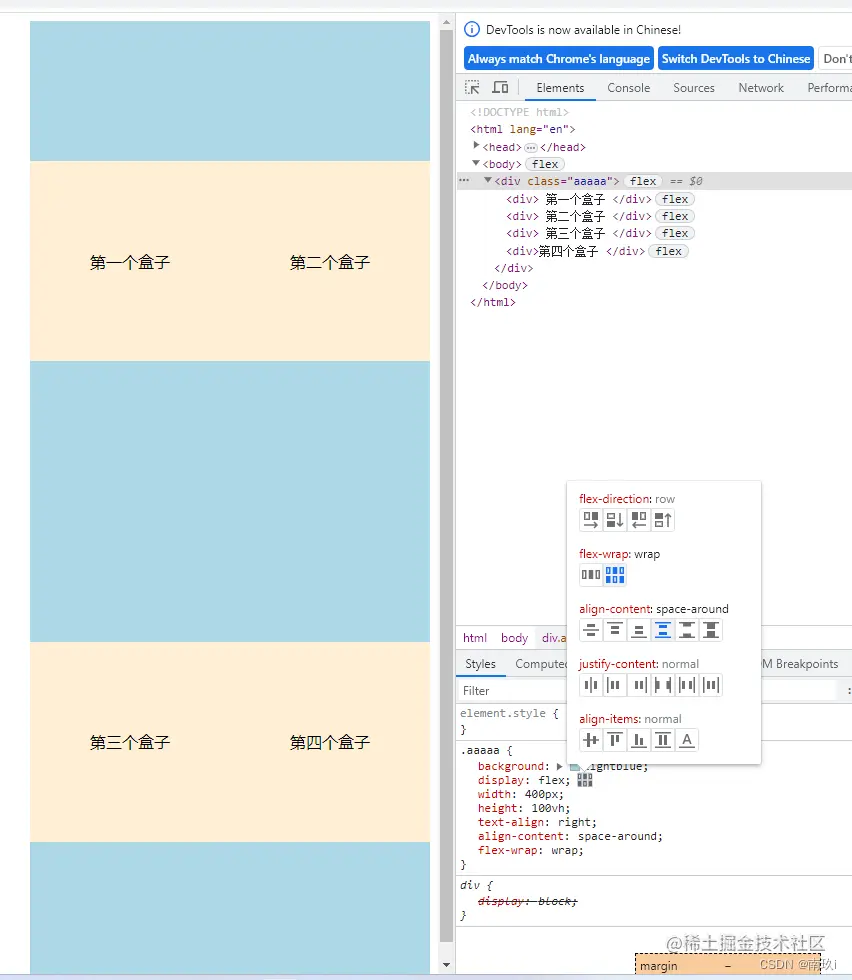This screenshot has height=980, width=852.
Task: Select the align-content flex-end icon
Action: click(x=638, y=630)
